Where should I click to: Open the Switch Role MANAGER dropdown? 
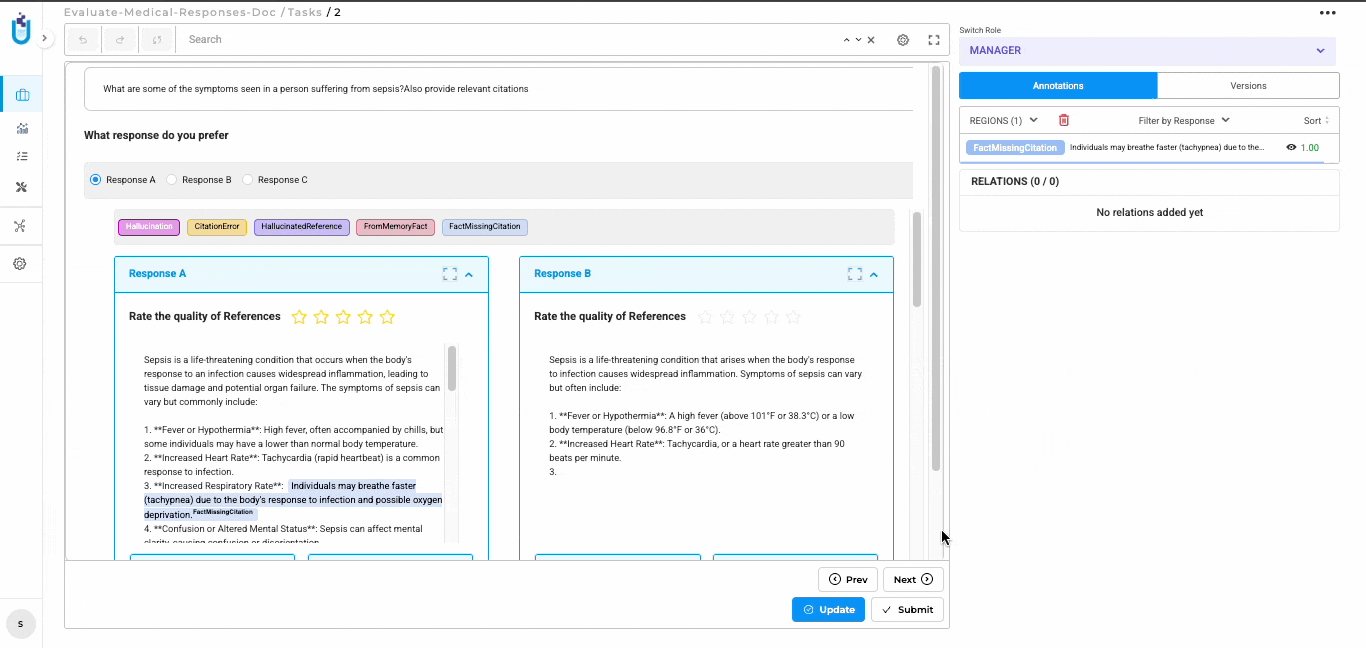1148,51
